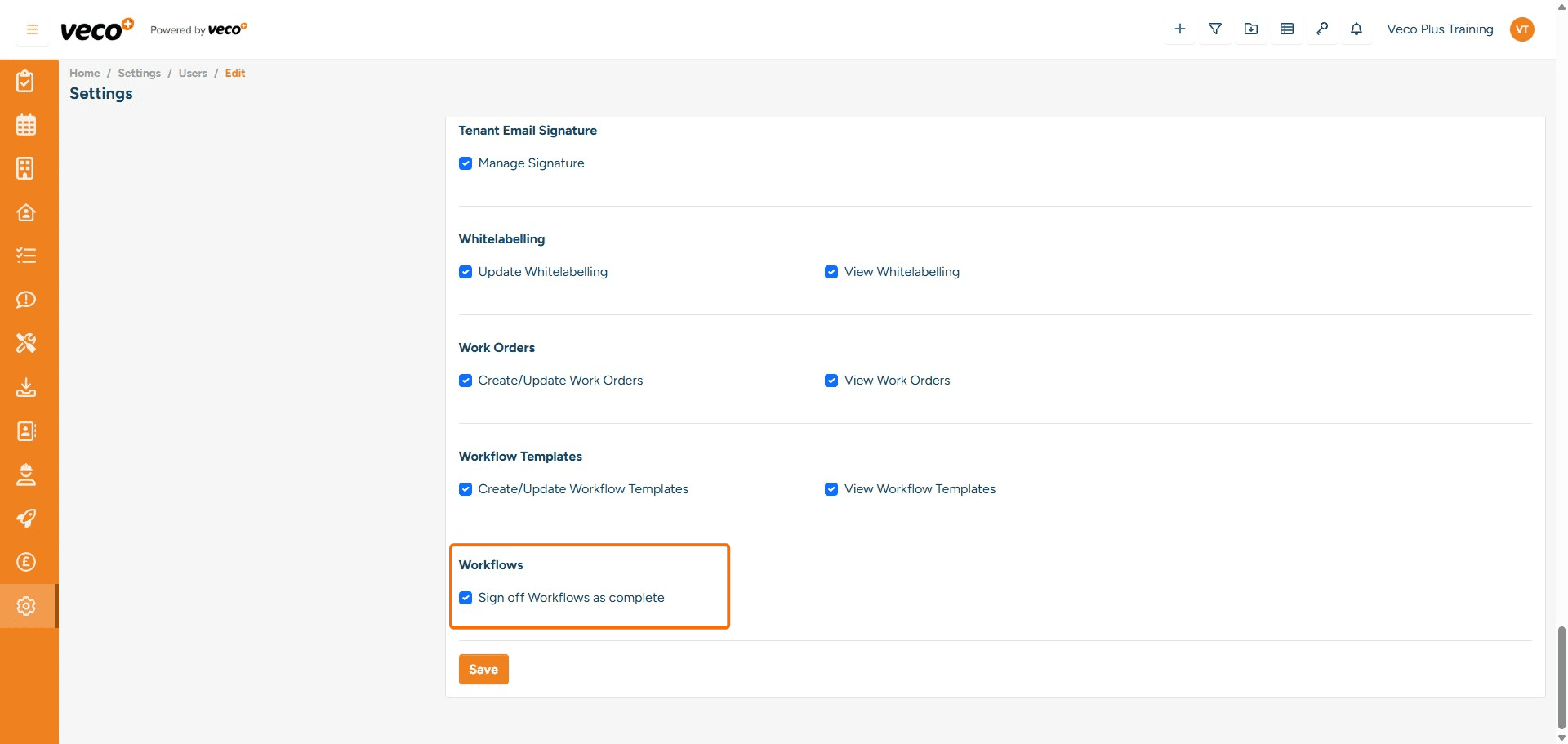Open the hamburger menu beside the Veco logo
Image resolution: width=1568 pixels, height=744 pixels.
[32, 29]
